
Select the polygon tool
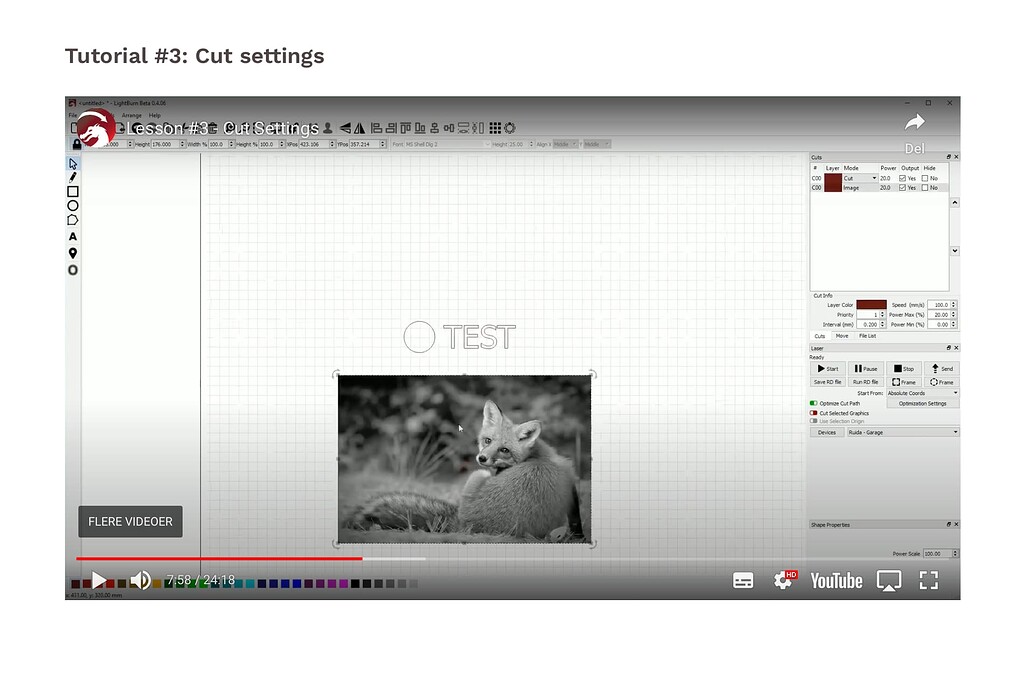click(73, 220)
